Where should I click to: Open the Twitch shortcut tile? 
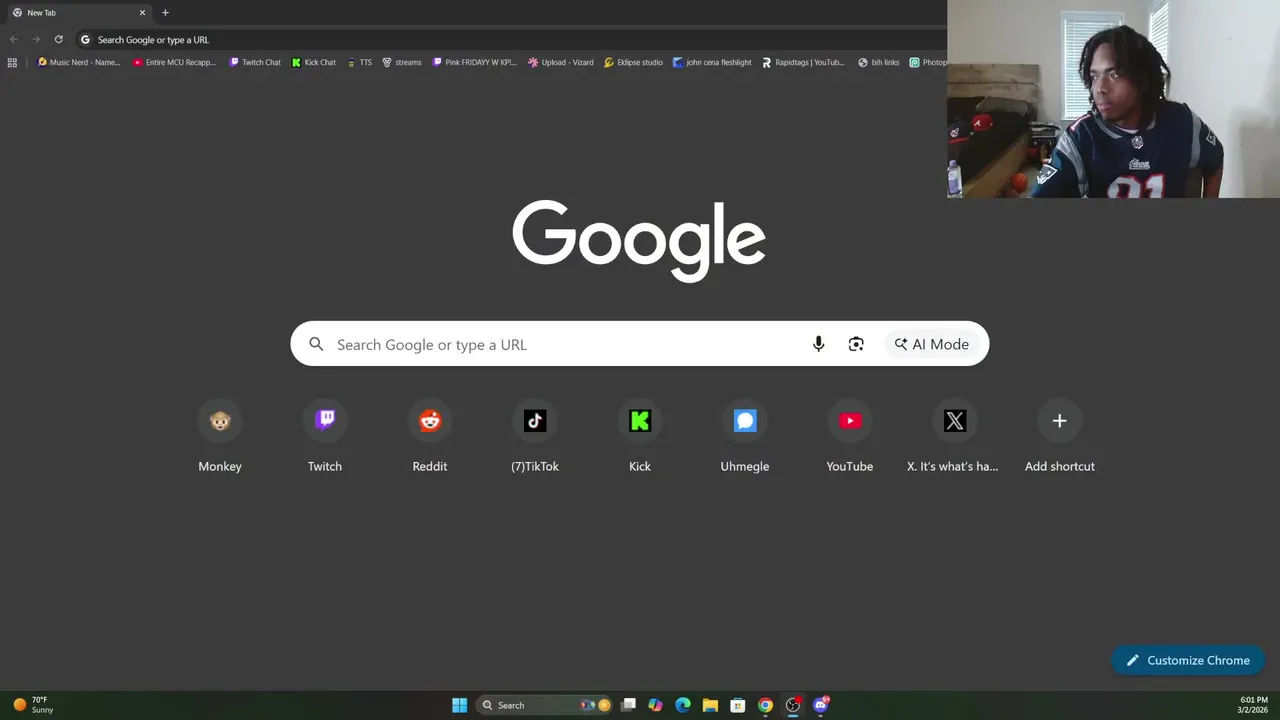[x=325, y=437]
